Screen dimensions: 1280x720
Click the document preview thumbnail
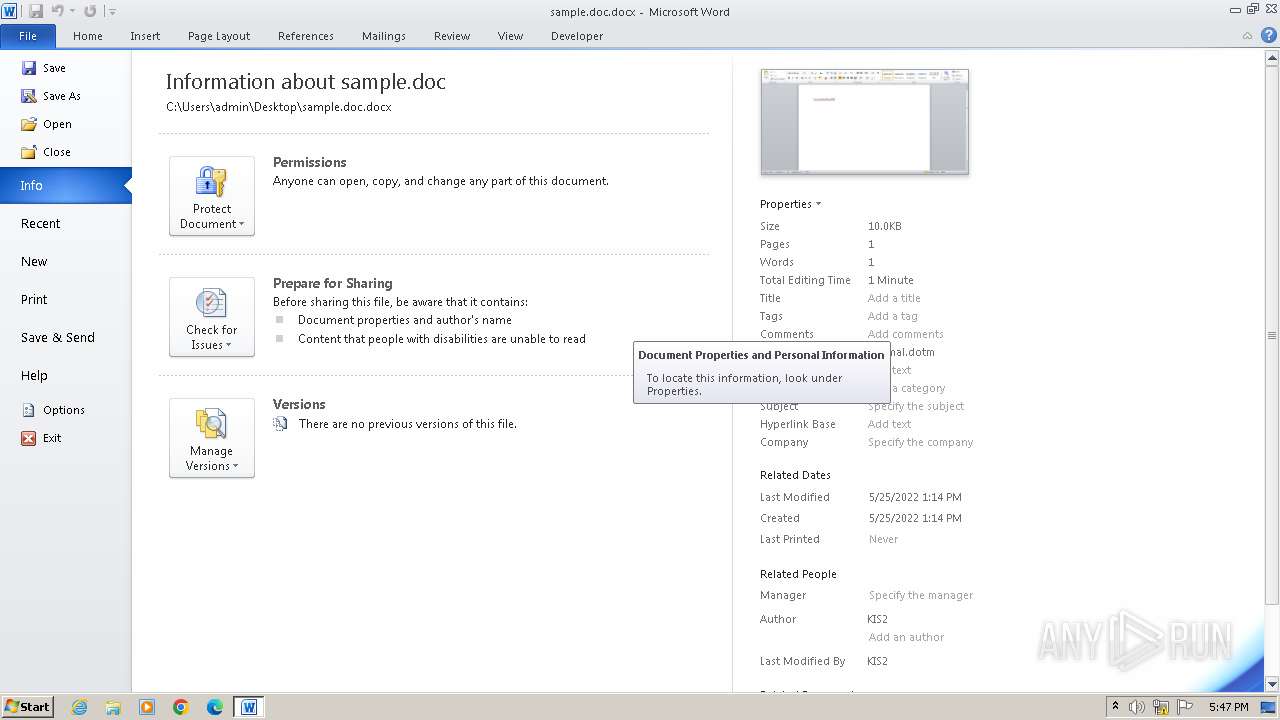(x=864, y=121)
